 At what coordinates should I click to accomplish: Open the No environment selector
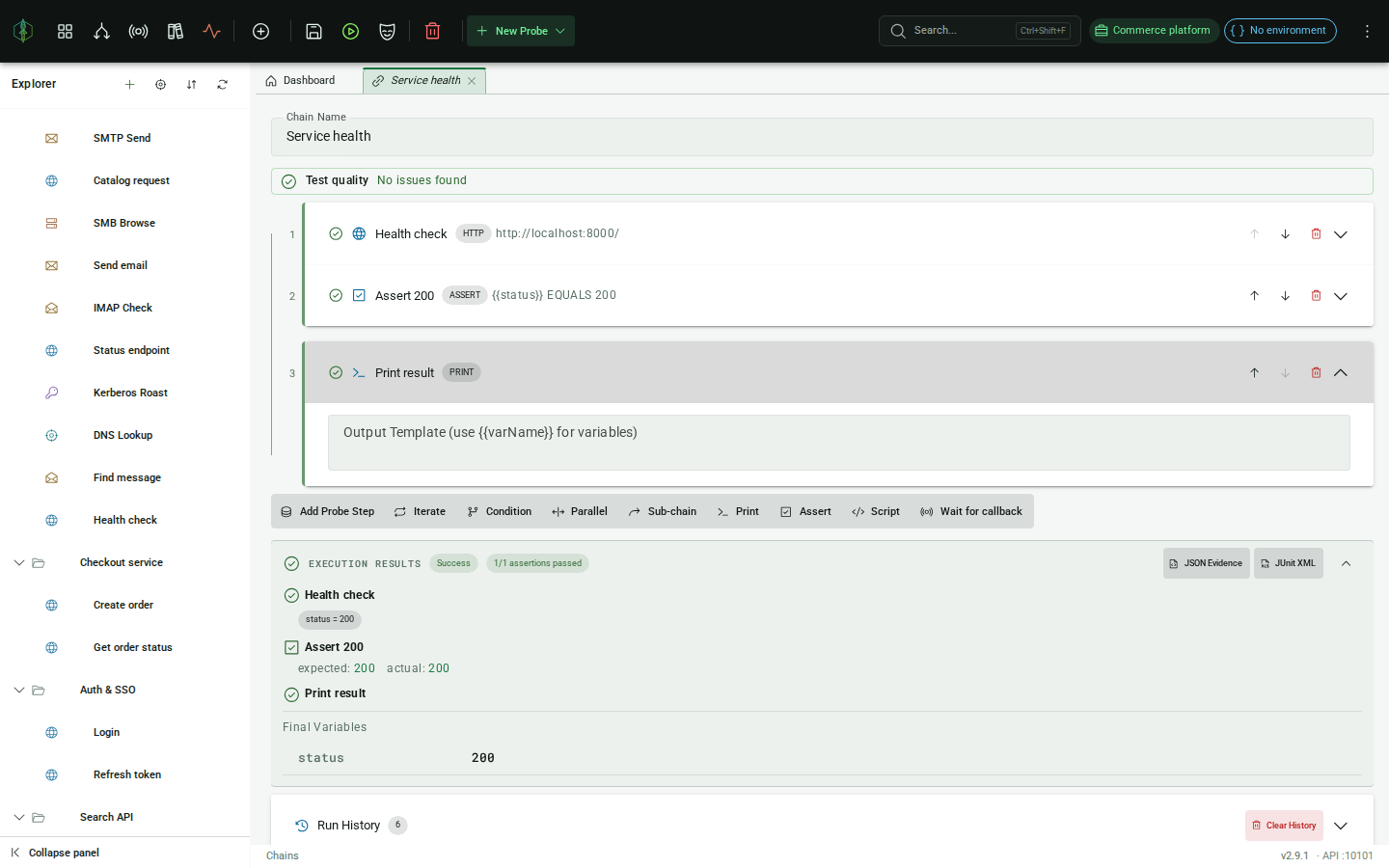click(1280, 31)
